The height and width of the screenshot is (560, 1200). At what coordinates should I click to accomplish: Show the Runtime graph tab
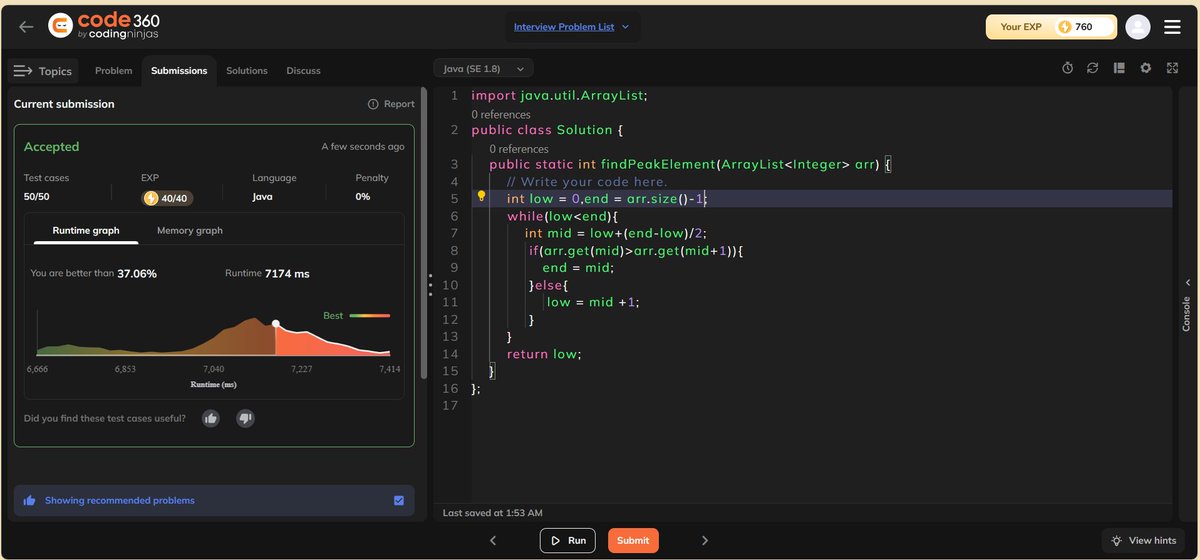[86, 231]
